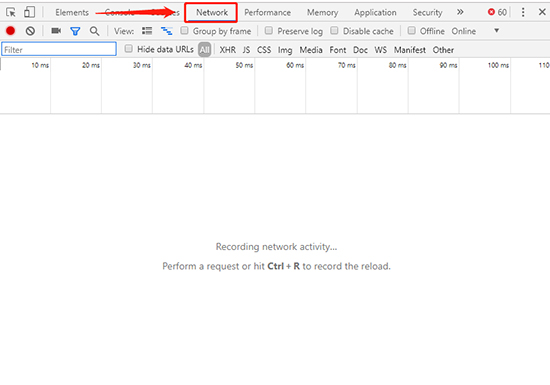Select the All request type filter

[x=204, y=49]
